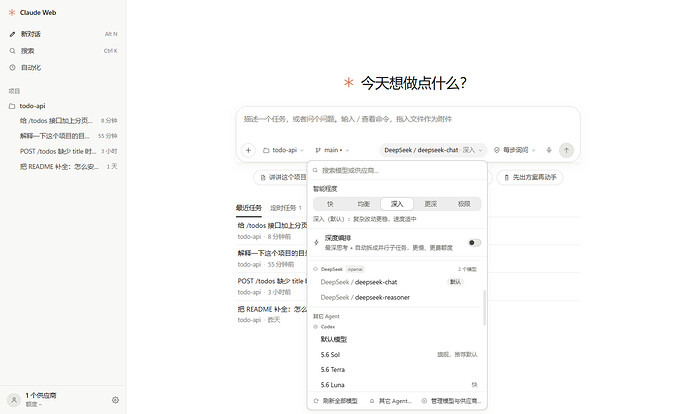Click the 其它 Agent... footer link
The height and width of the screenshot is (414, 690).
pos(390,401)
